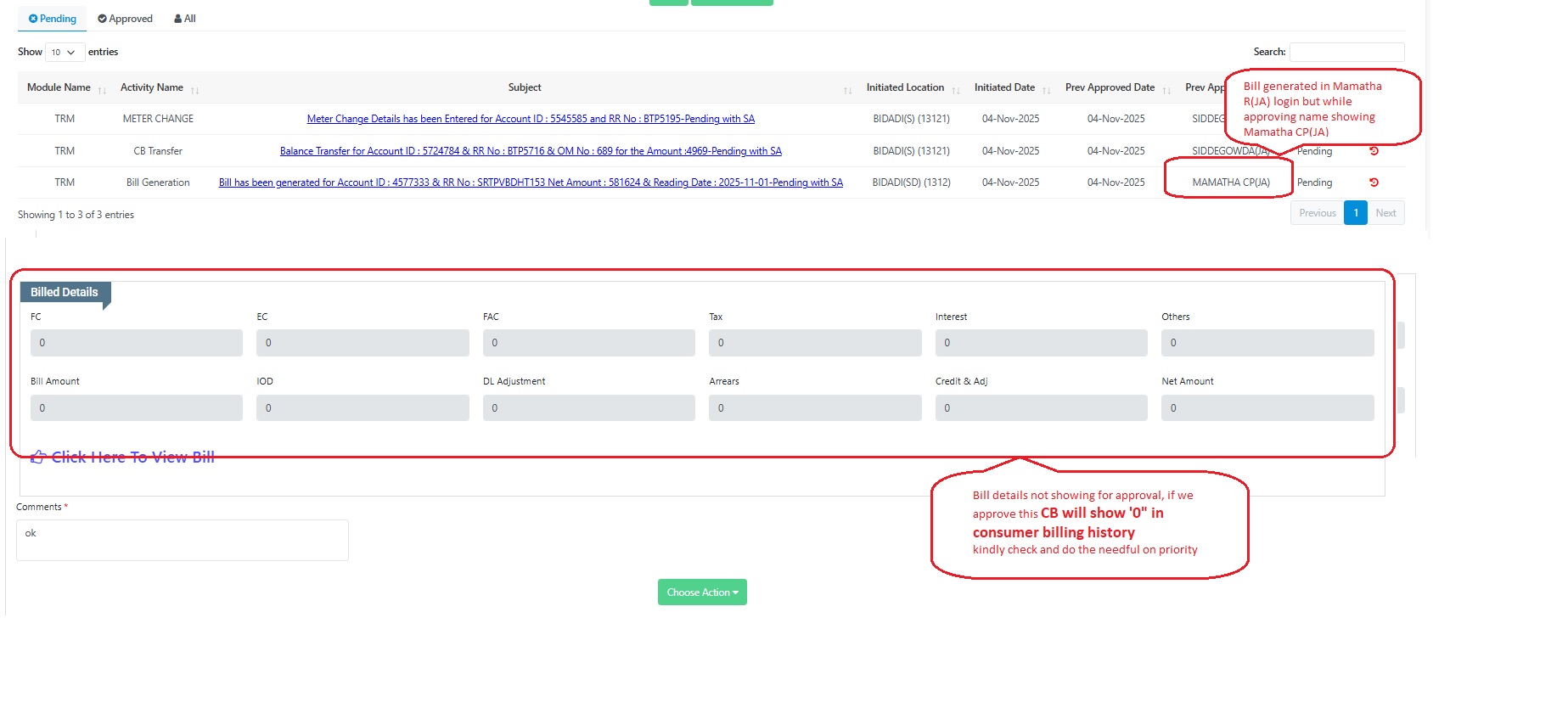Image resolution: width=1568 pixels, height=713 pixels.
Task: Select page 1 in pagination
Action: (1356, 213)
